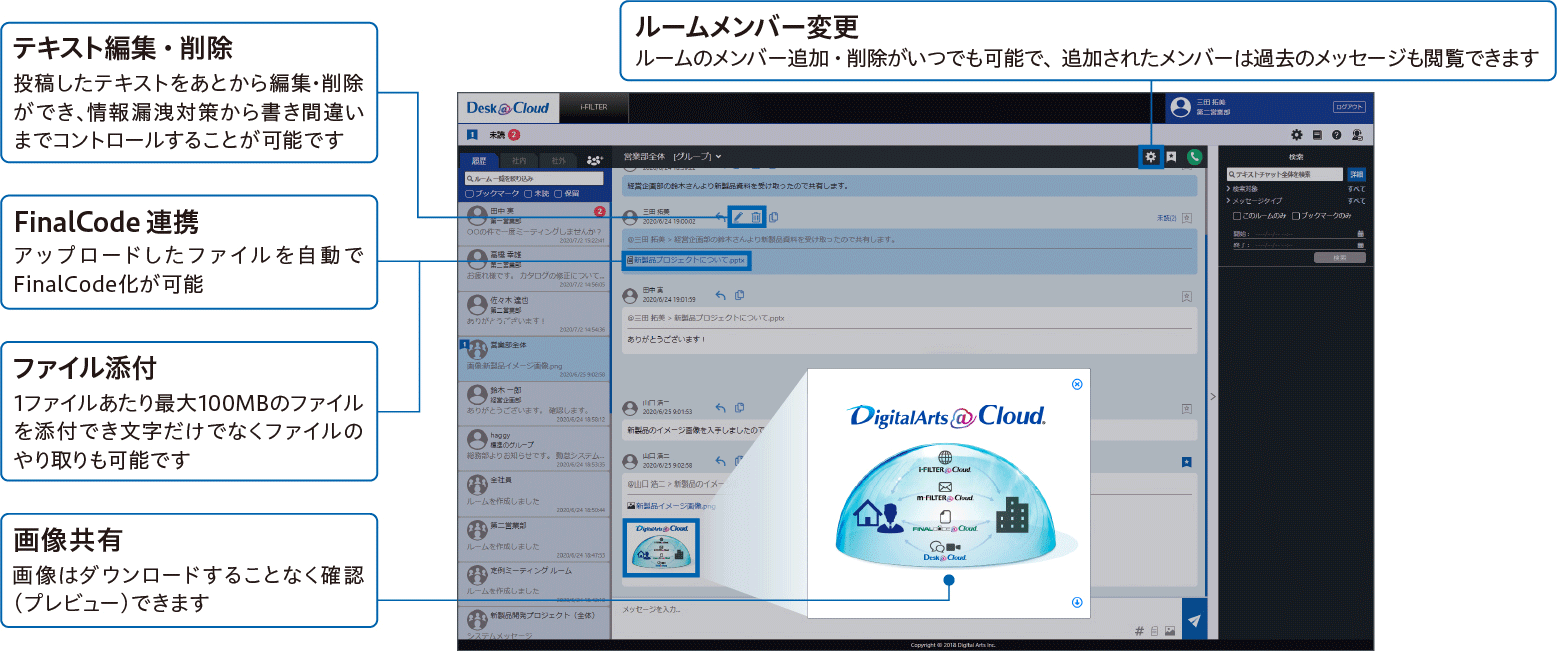Switch to the 社内 tab
1557x651 pixels.
(x=518, y=160)
